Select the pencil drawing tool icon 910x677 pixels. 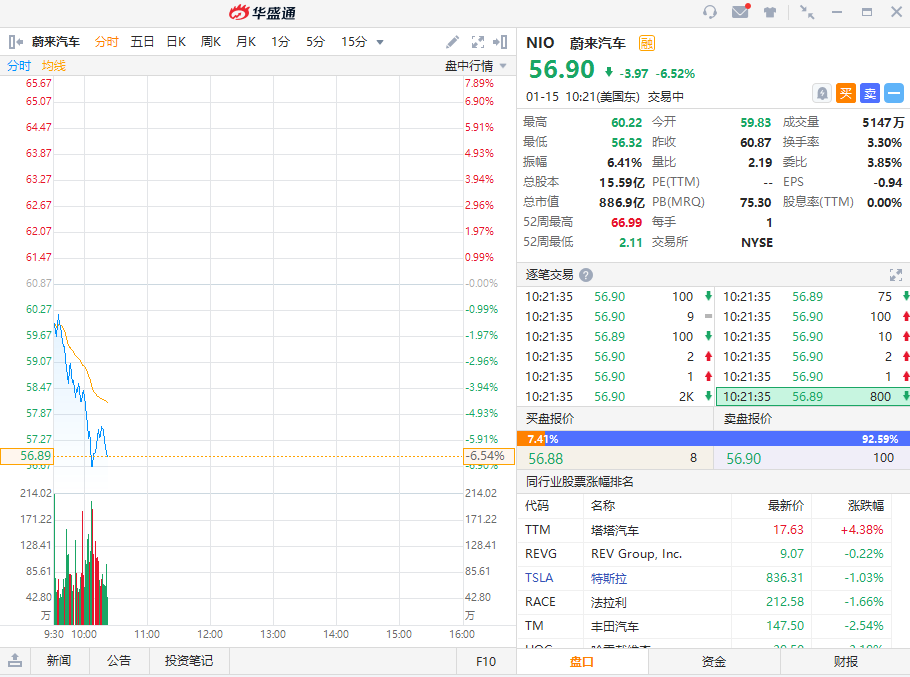tap(452, 42)
